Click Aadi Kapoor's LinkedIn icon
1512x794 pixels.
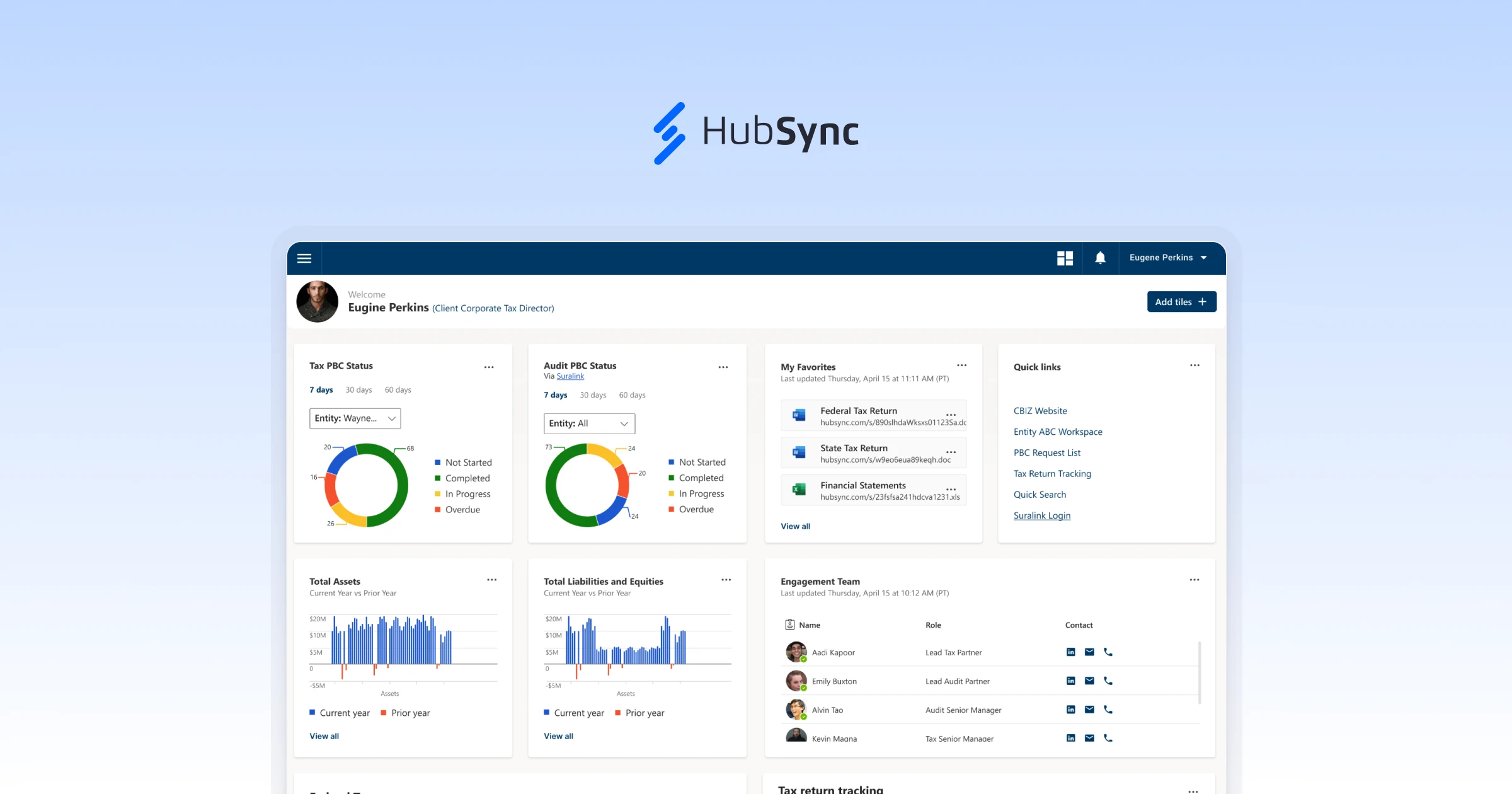(x=1070, y=652)
